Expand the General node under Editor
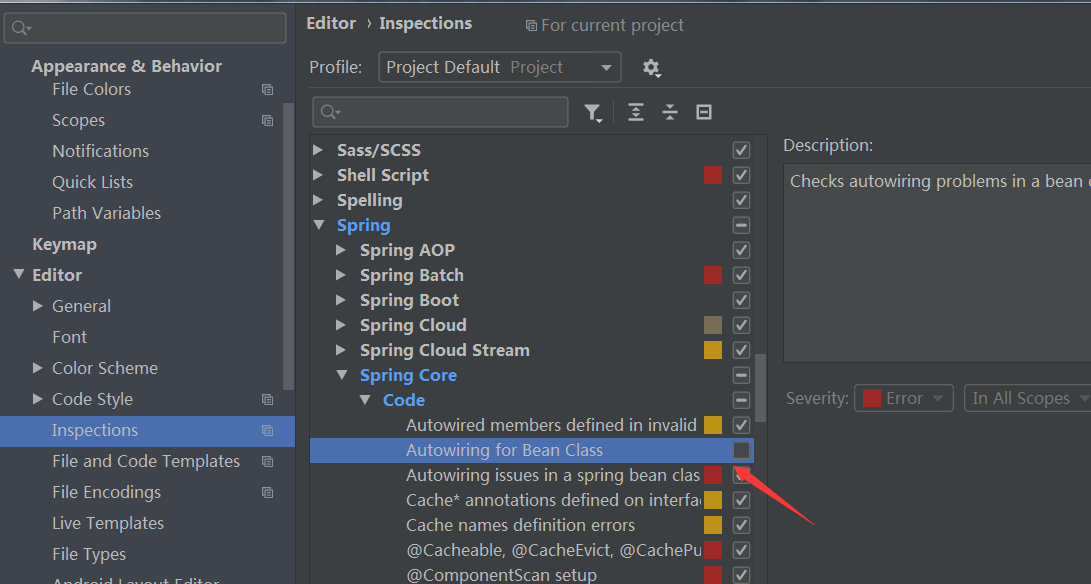The width and height of the screenshot is (1091, 584). click(38, 306)
